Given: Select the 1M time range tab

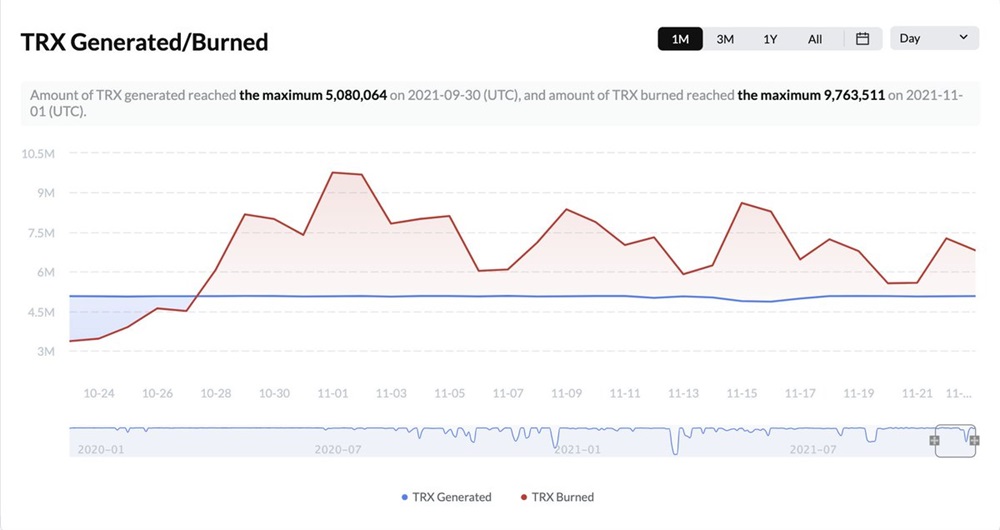Looking at the screenshot, I should (x=680, y=39).
